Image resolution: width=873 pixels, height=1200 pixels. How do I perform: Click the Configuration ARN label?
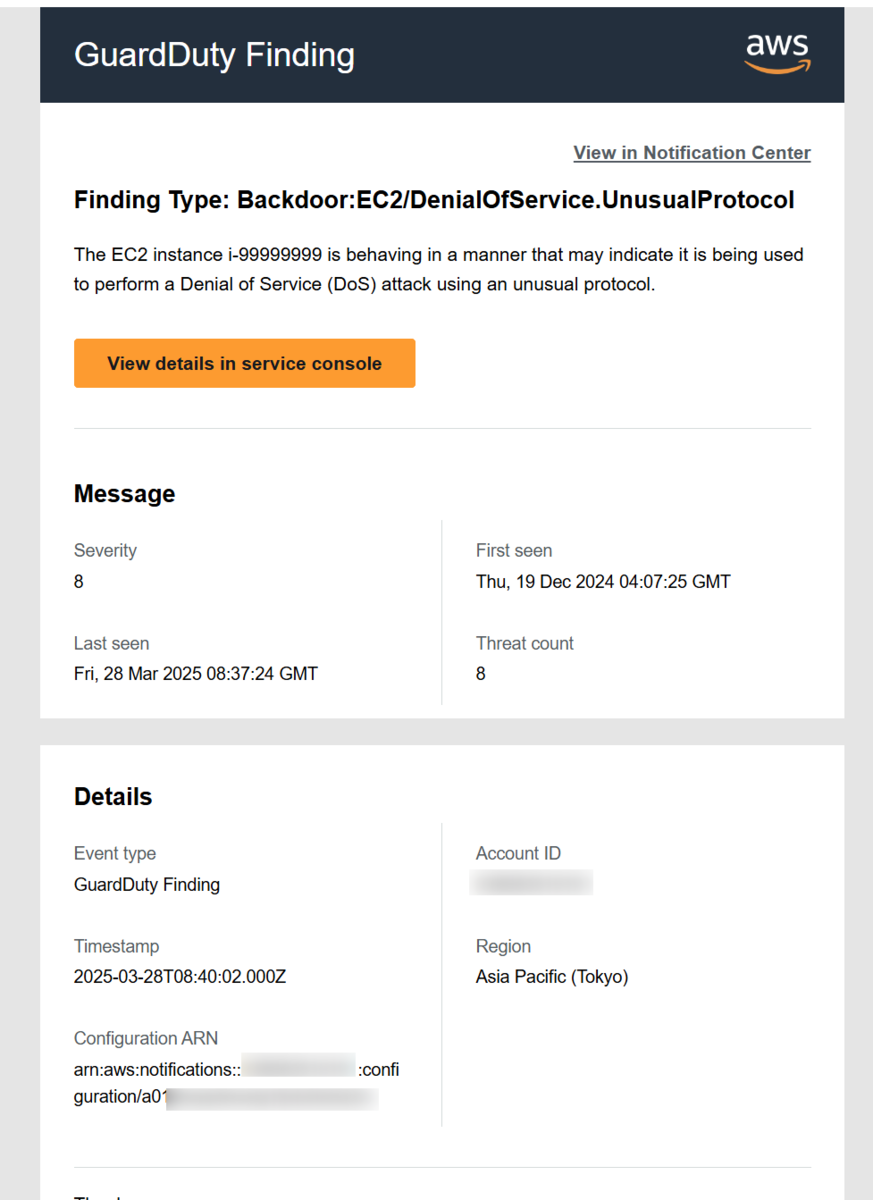(146, 1039)
